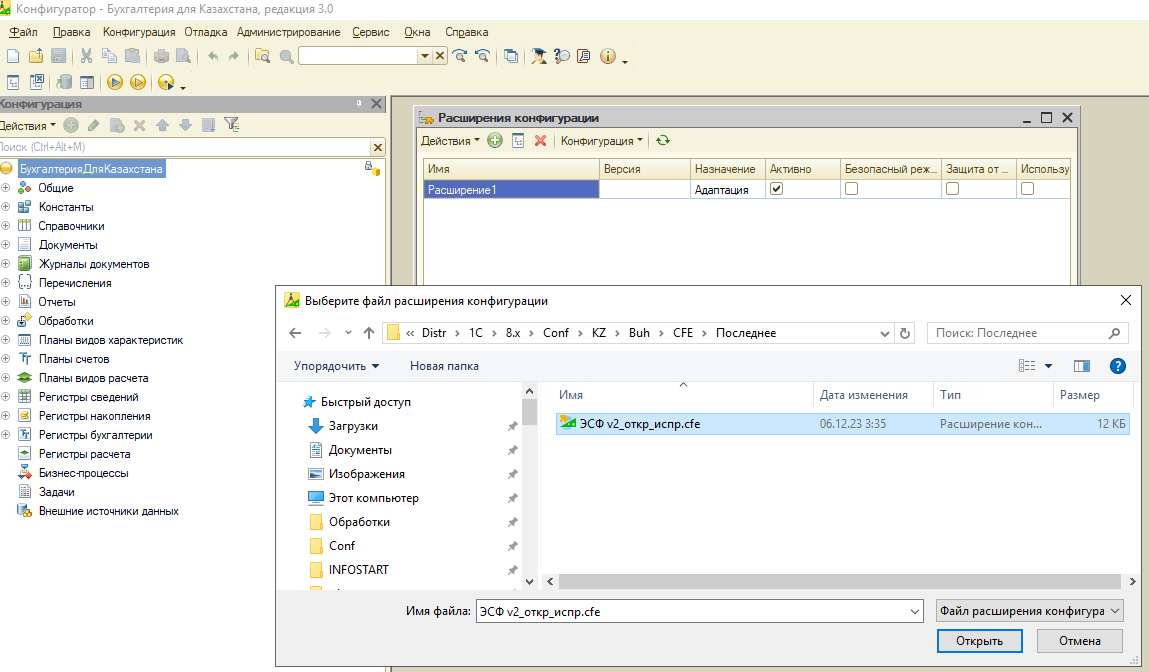Expand the Документы tree node
Image resolution: width=1149 pixels, height=672 pixels.
click(5, 245)
